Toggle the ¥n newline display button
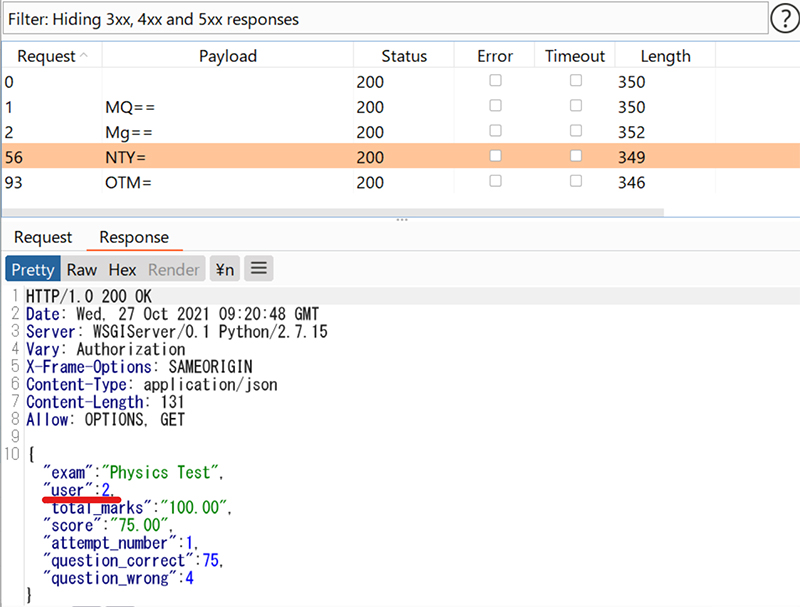Viewport: 800px width, 607px height. (225, 269)
